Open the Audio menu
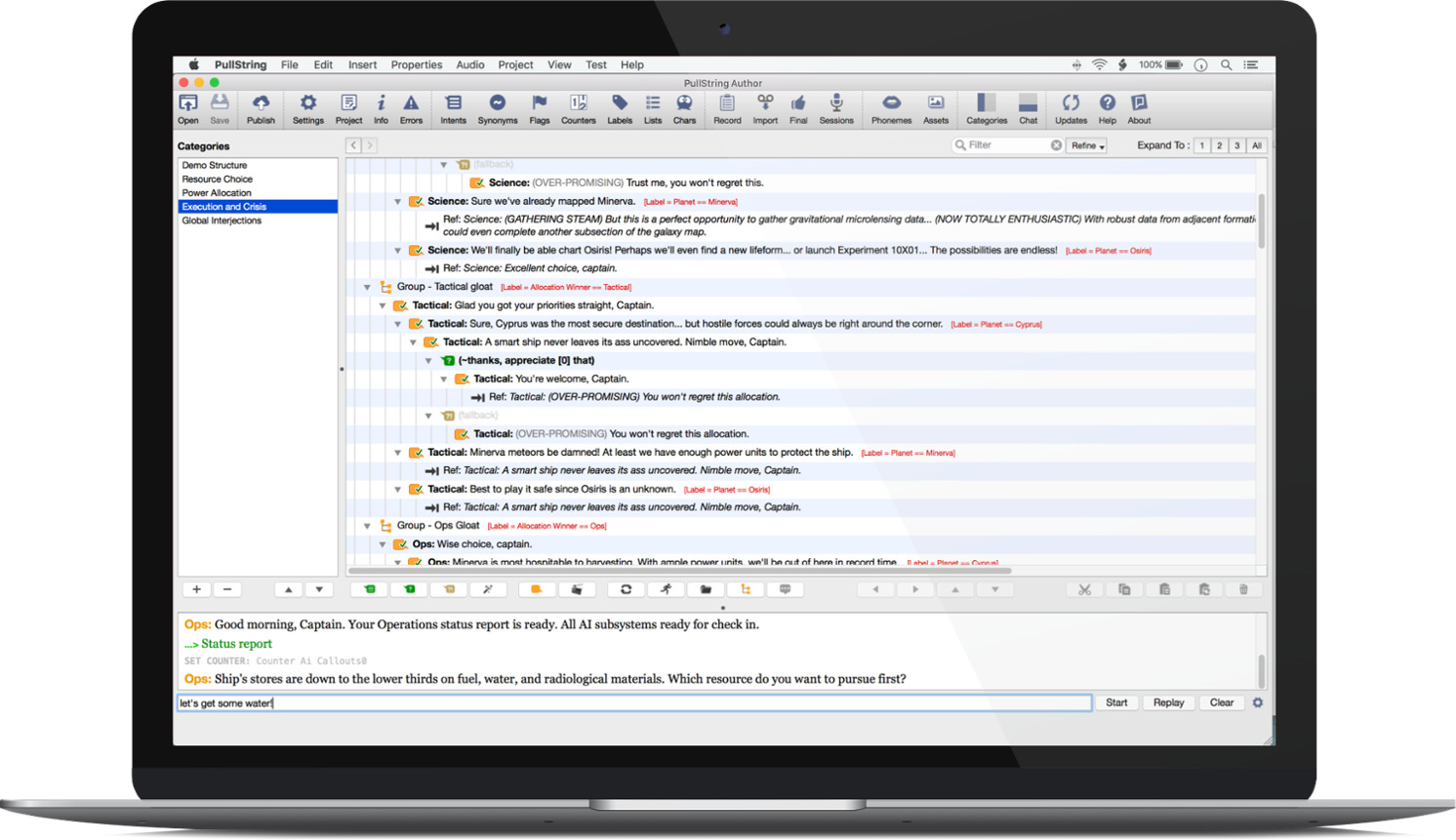This screenshot has width=1456, height=840. point(470,64)
